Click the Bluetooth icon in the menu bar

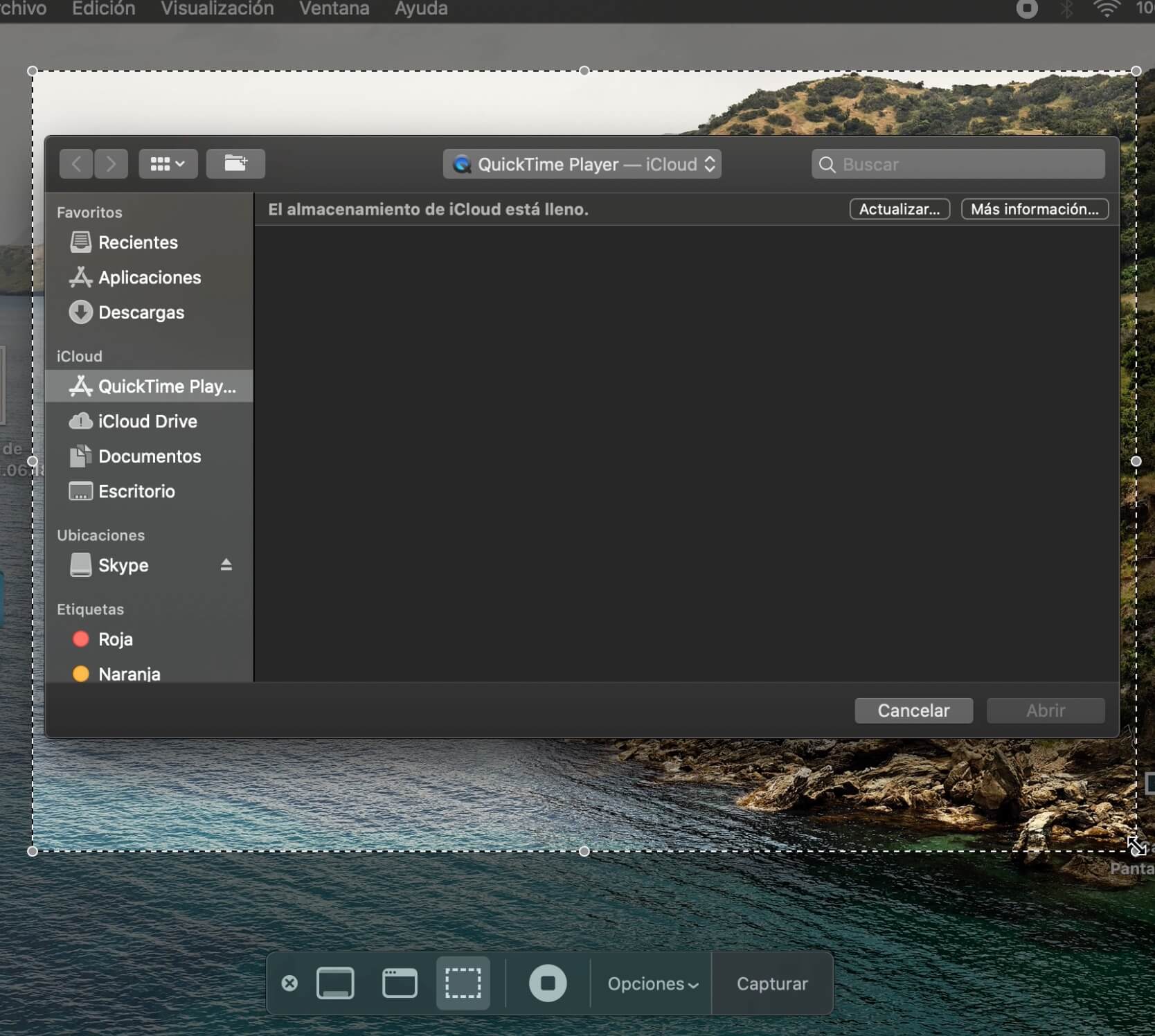point(1067,9)
